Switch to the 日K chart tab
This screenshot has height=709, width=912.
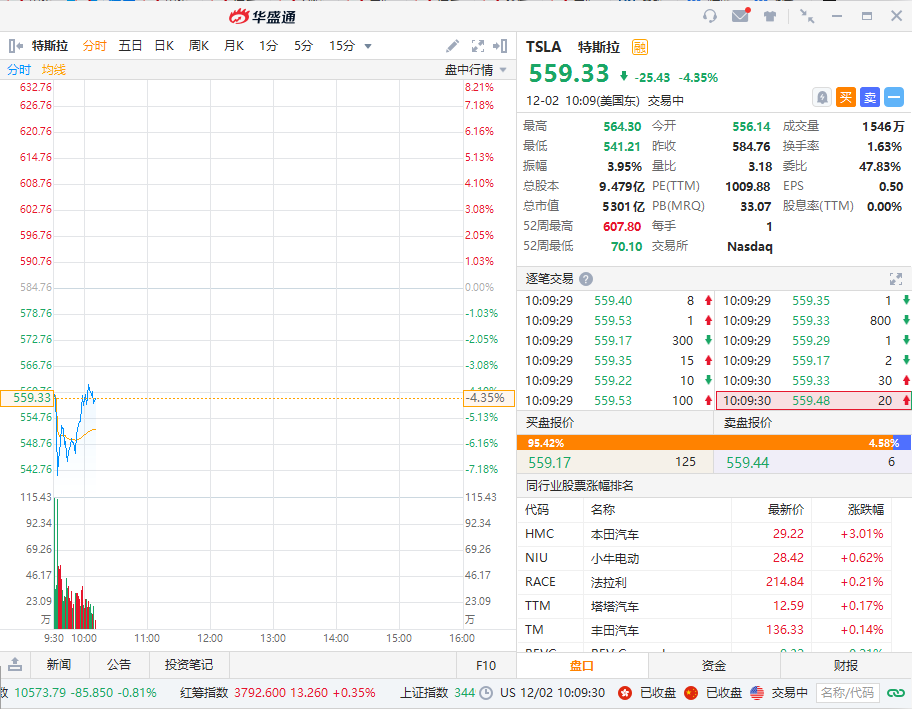164,46
